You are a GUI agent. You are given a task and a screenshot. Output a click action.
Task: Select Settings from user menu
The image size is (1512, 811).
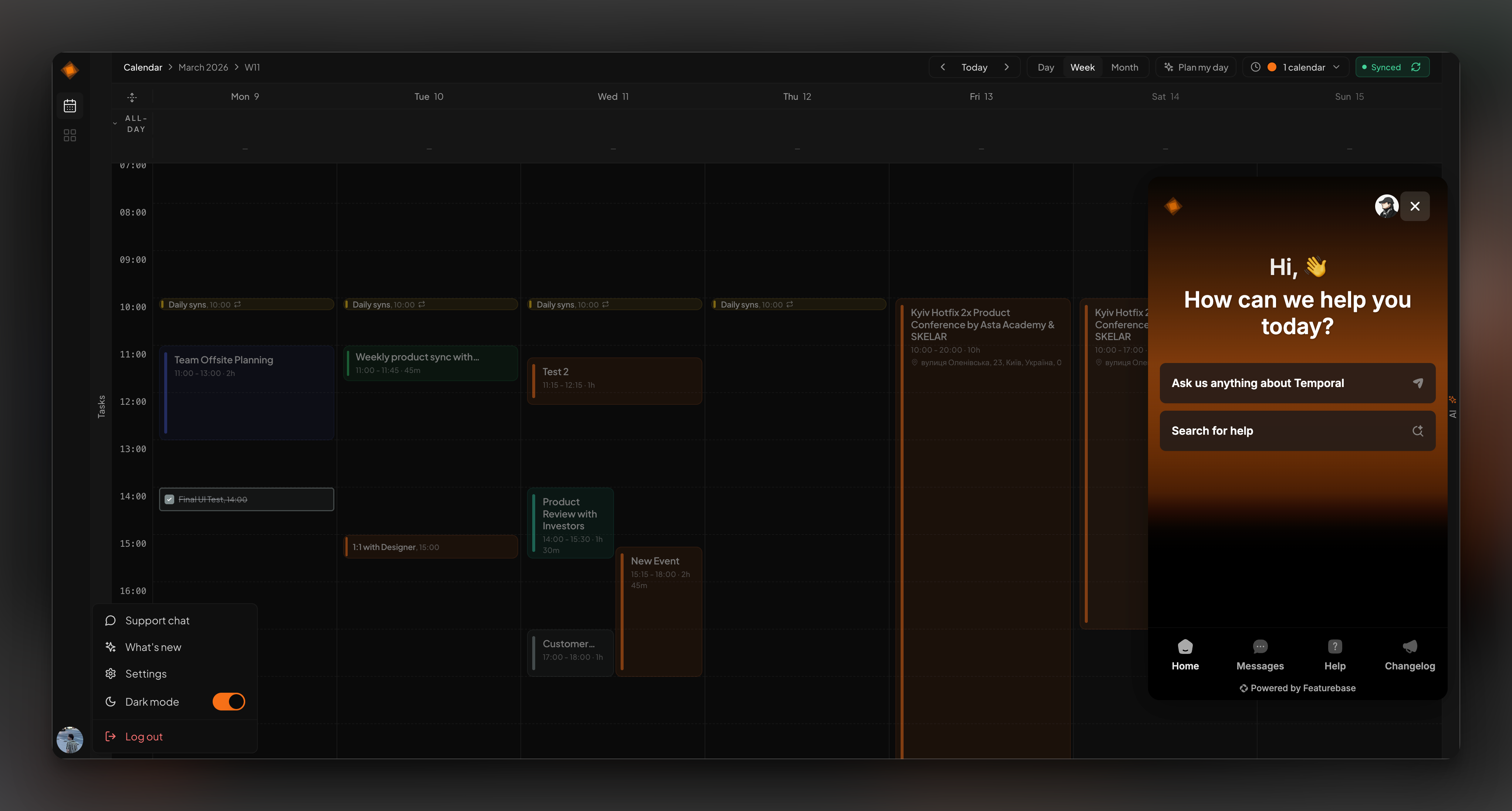pyautogui.click(x=146, y=674)
